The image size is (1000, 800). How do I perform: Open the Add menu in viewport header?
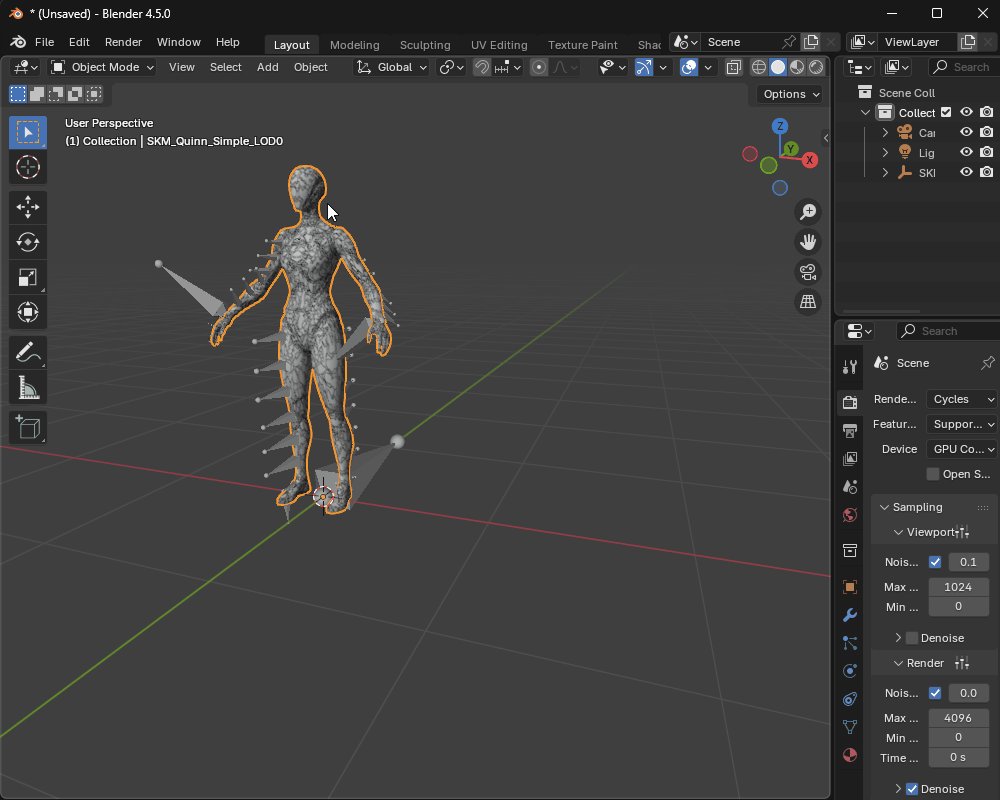point(268,67)
